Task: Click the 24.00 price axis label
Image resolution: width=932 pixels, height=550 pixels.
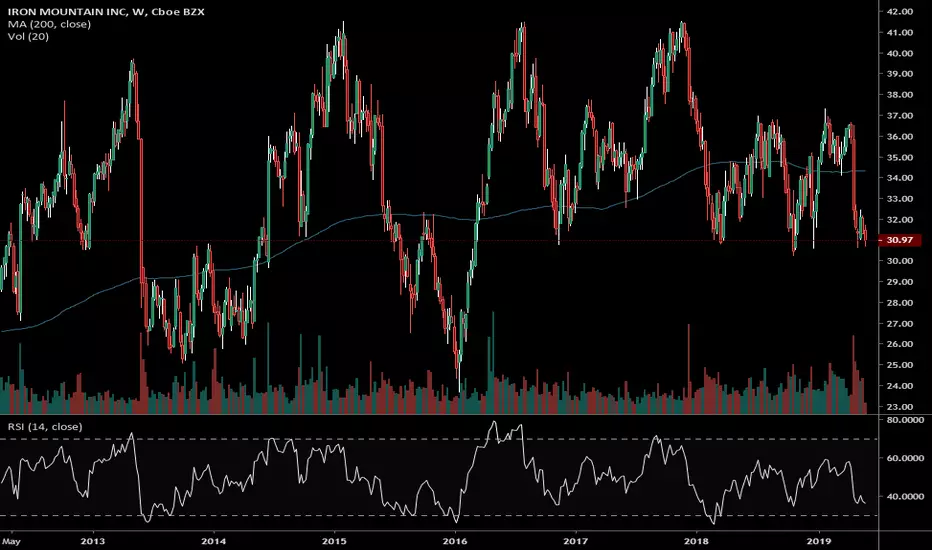Action: pos(899,386)
